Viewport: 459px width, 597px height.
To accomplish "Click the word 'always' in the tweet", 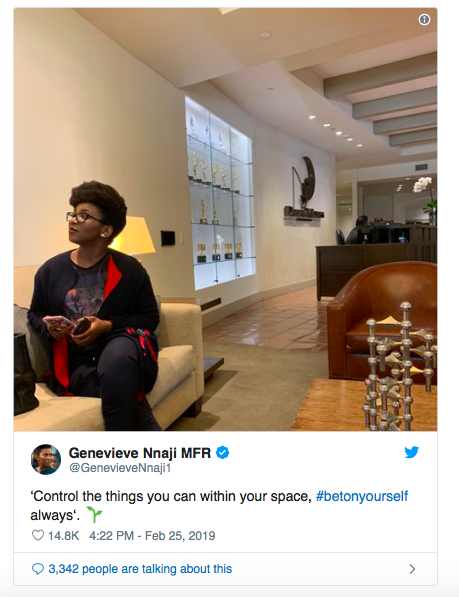I will [x=52, y=515].
